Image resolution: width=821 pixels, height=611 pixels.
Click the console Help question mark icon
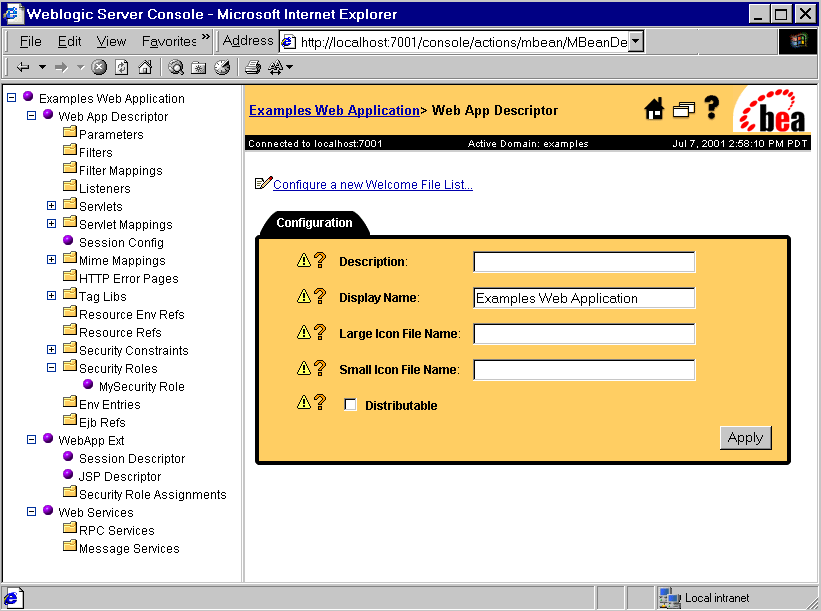[712, 107]
